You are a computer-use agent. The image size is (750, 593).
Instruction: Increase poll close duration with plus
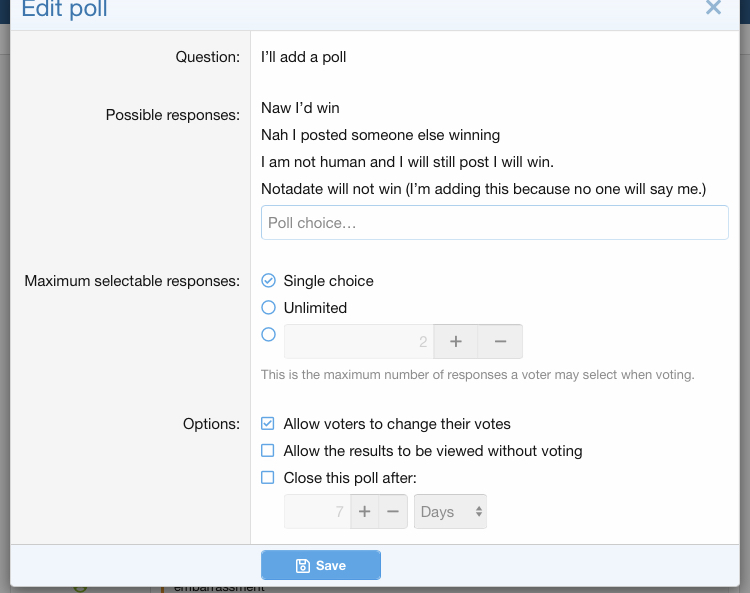pos(364,512)
